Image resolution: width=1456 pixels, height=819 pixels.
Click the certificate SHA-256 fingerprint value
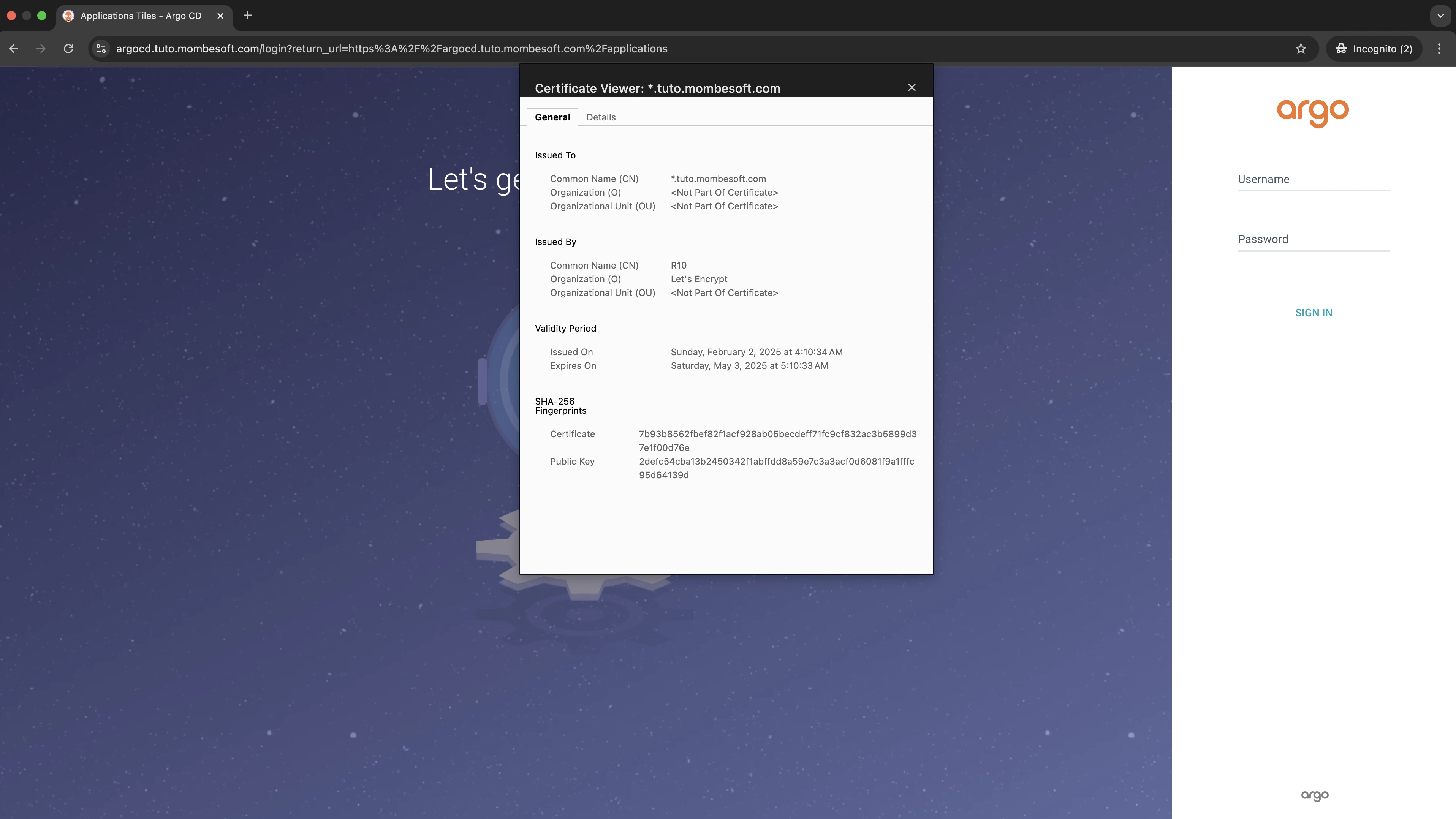[777, 440]
